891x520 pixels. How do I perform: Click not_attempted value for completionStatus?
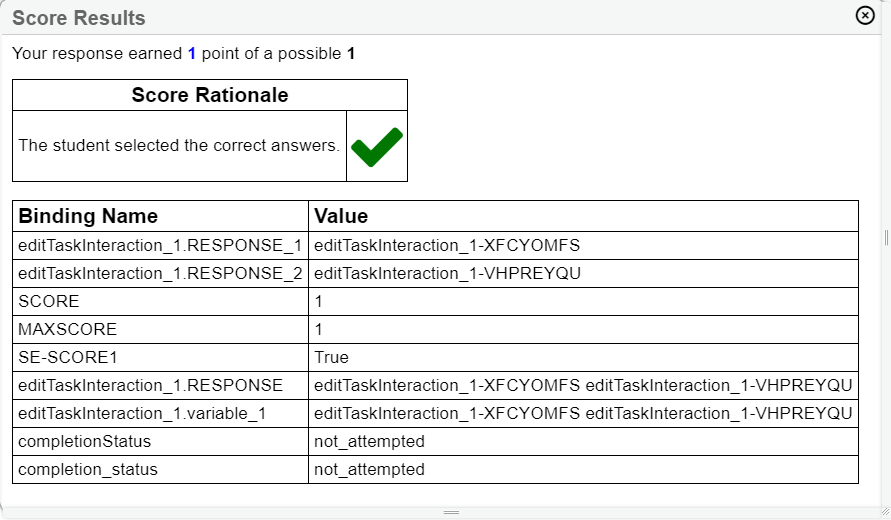369,442
